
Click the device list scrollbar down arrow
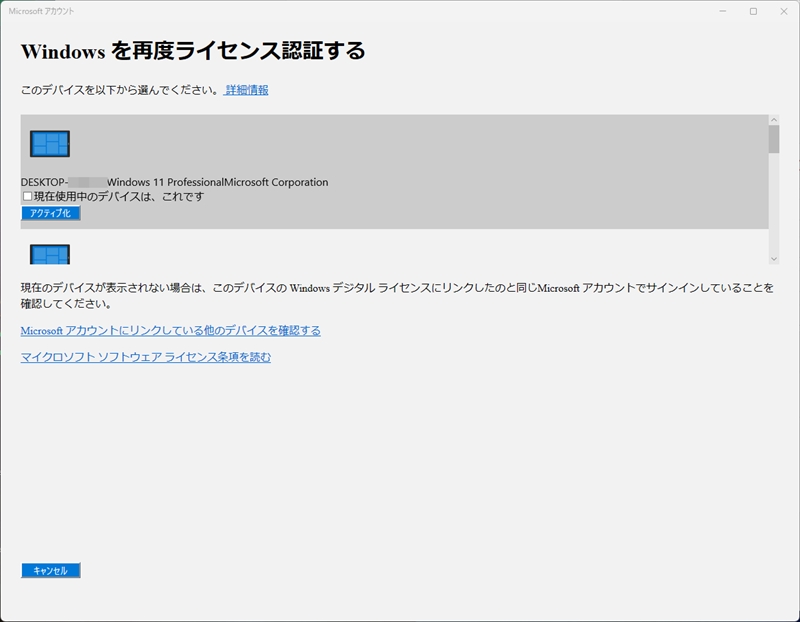774,258
